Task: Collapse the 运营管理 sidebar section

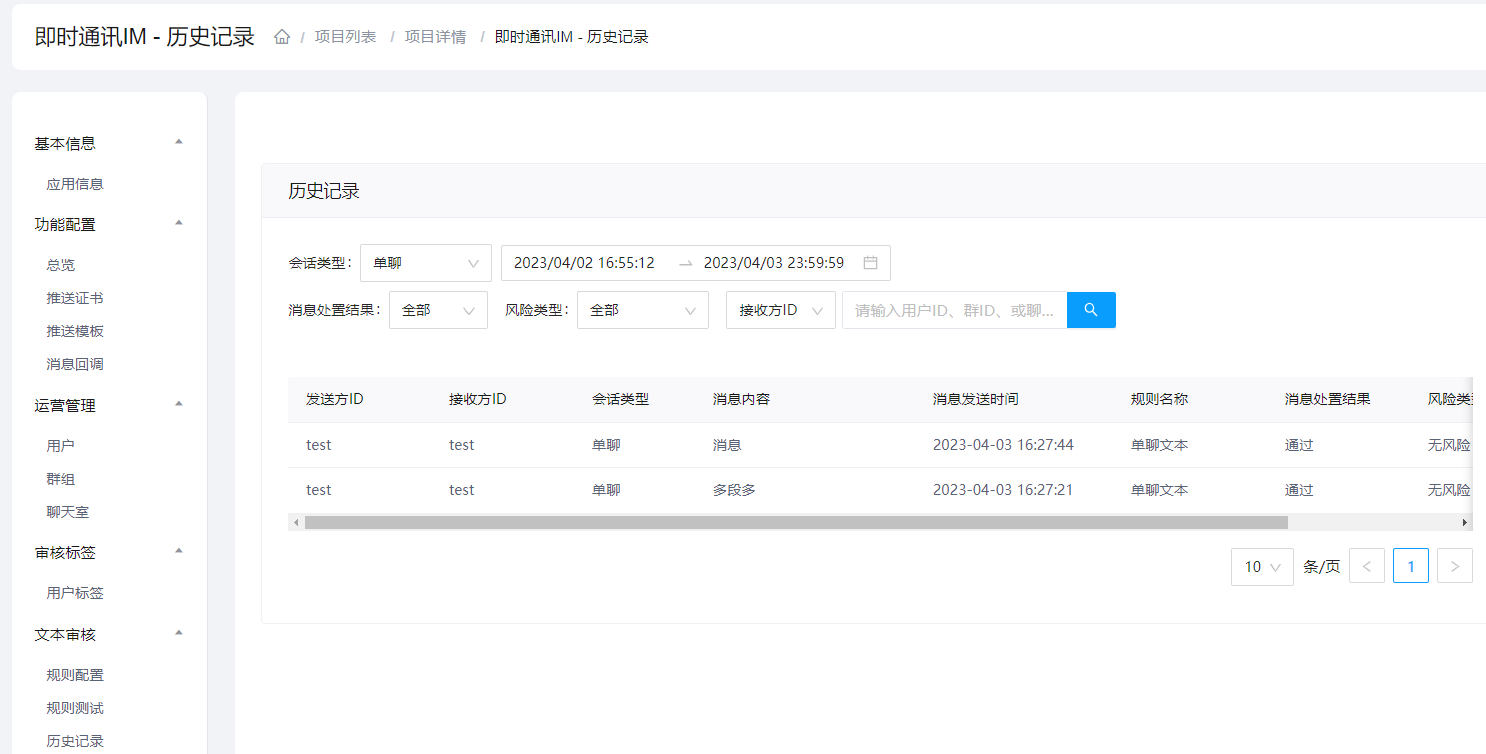Action: (179, 405)
